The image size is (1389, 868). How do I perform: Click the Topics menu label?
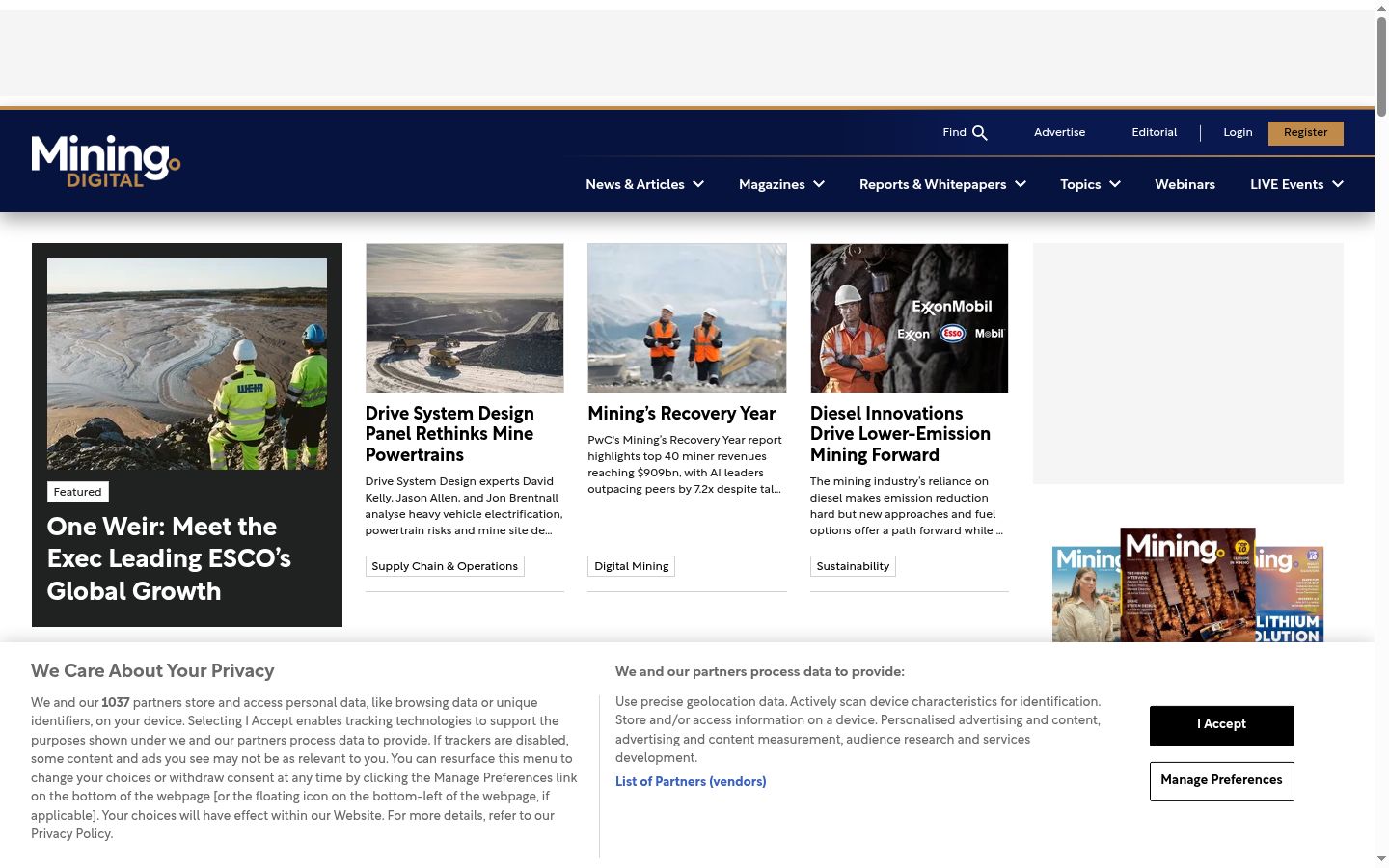[1080, 184]
